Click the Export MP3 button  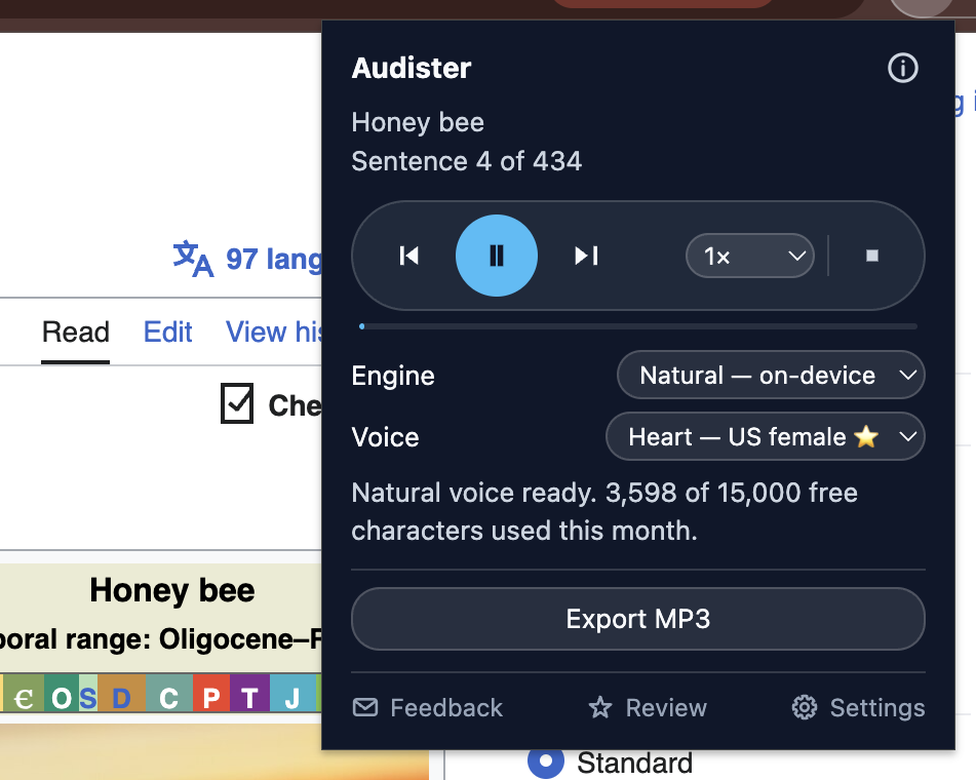pos(638,619)
